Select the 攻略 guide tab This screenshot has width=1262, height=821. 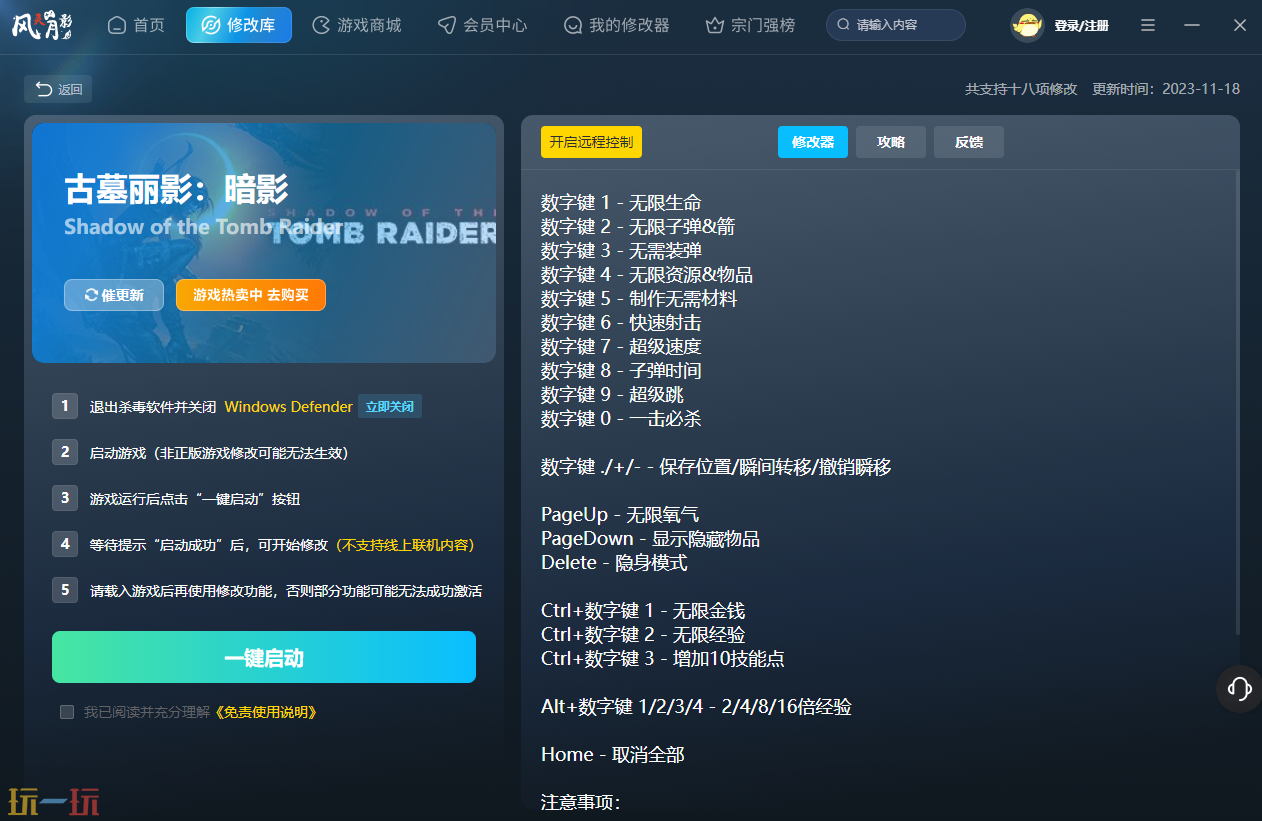point(891,142)
